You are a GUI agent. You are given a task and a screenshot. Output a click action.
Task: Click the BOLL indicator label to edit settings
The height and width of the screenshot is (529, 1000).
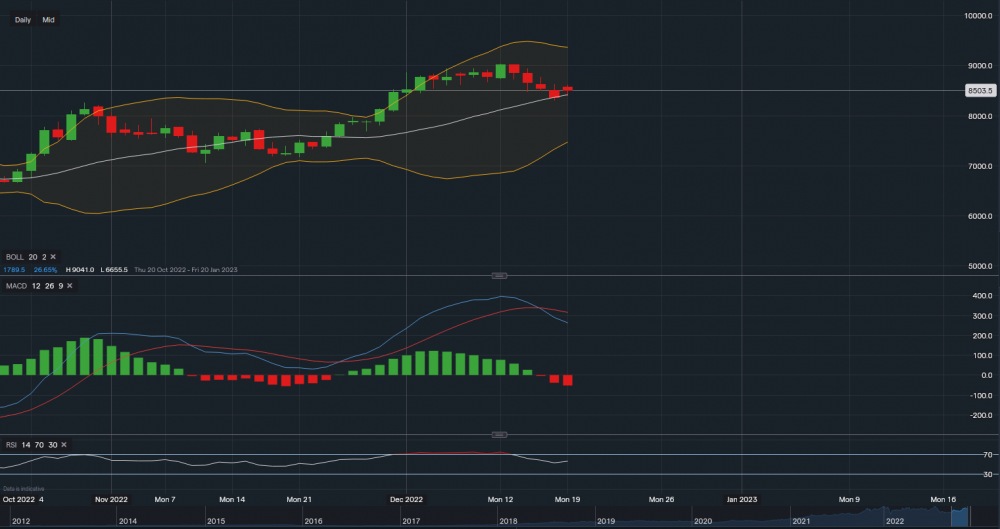pyautogui.click(x=14, y=257)
